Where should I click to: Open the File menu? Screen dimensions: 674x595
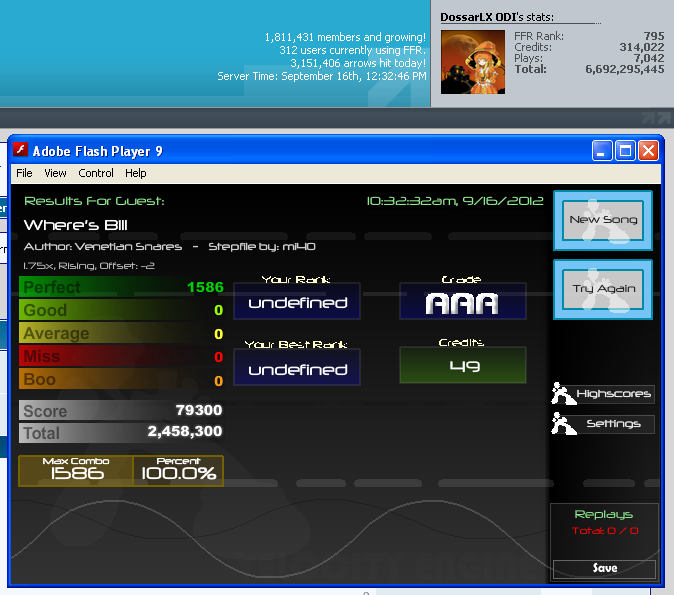tap(24, 173)
